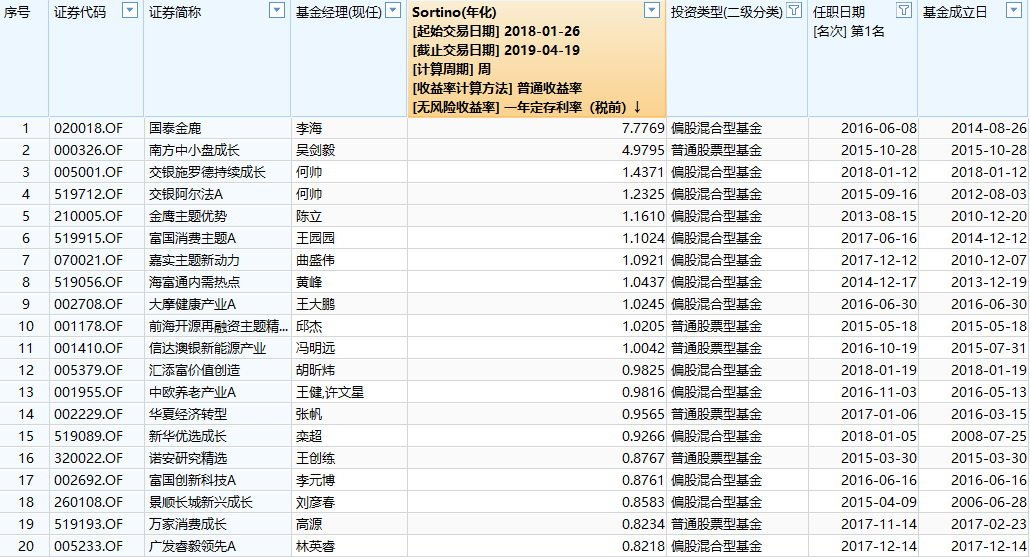Select the fund name 国泰金鹿
This screenshot has height=557, width=1030.
[175, 128]
